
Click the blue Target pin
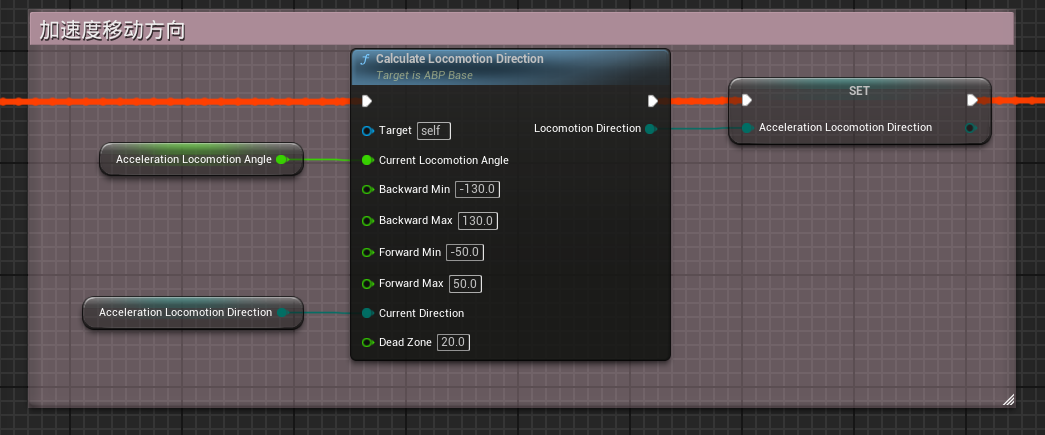pyautogui.click(x=367, y=131)
